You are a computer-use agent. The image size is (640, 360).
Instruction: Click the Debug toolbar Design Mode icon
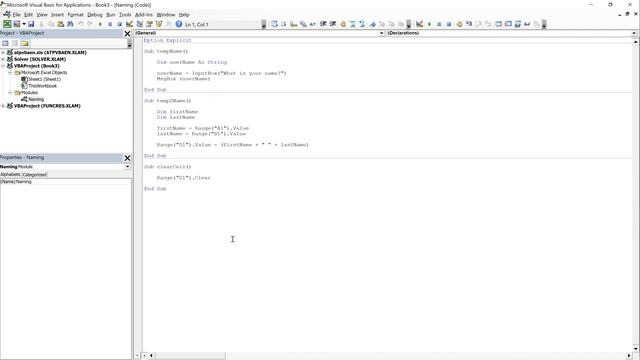tap(419, 24)
